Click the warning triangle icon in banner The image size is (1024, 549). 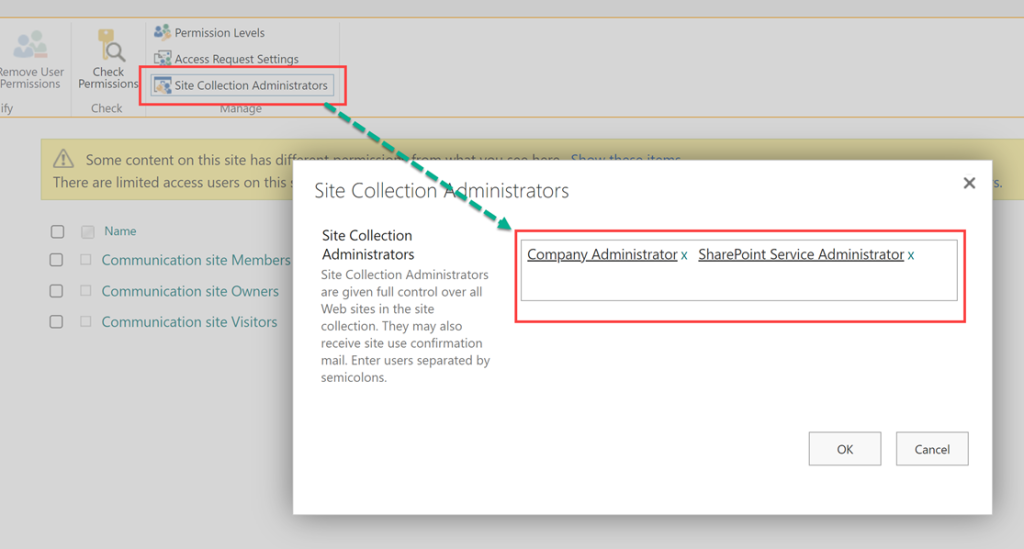63,159
